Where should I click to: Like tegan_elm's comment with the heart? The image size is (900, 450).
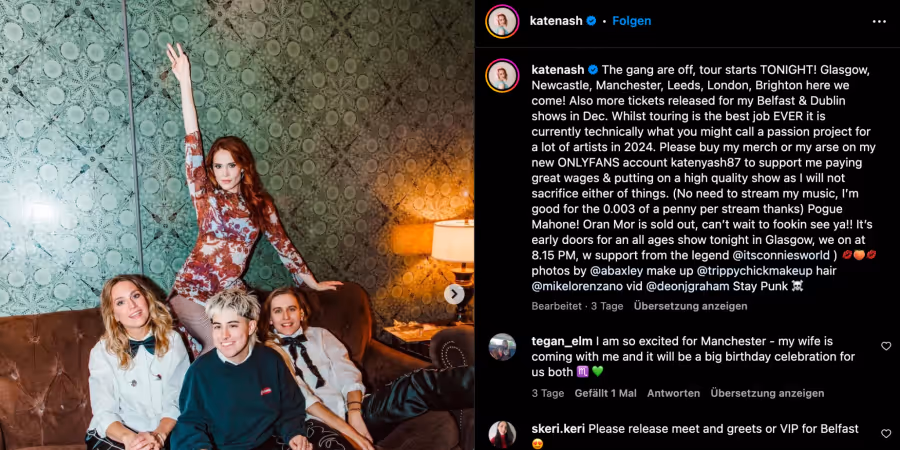pos(886,346)
